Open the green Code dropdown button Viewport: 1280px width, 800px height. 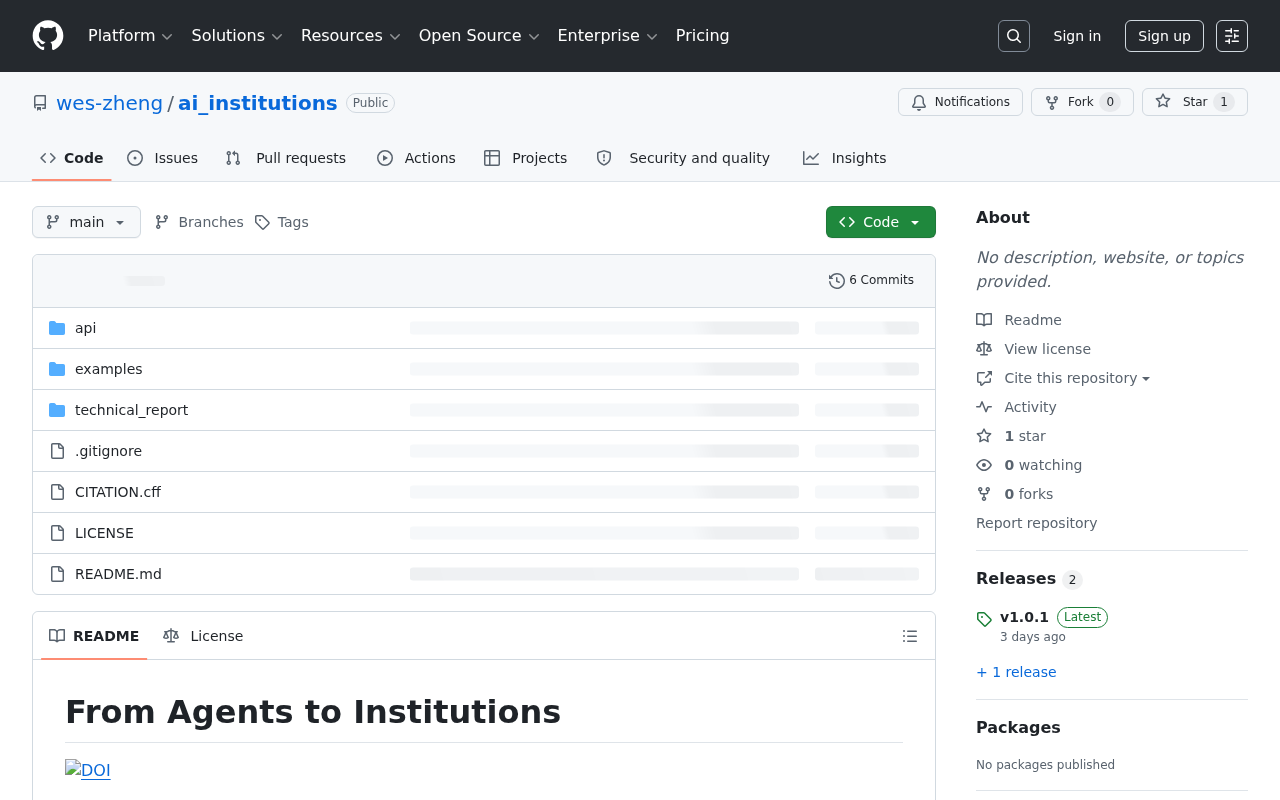(881, 222)
